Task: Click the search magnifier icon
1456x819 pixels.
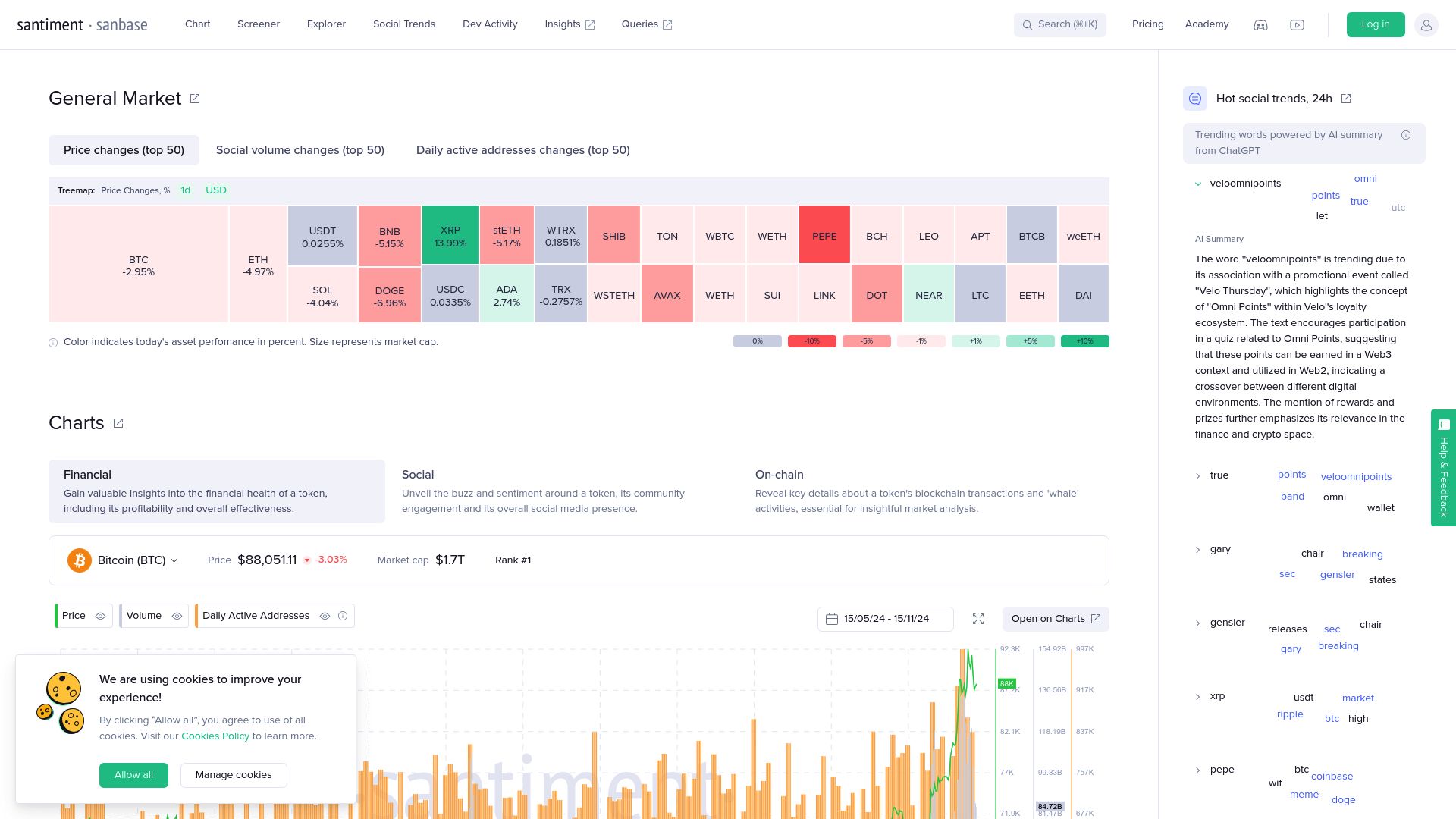Action: point(1028,25)
